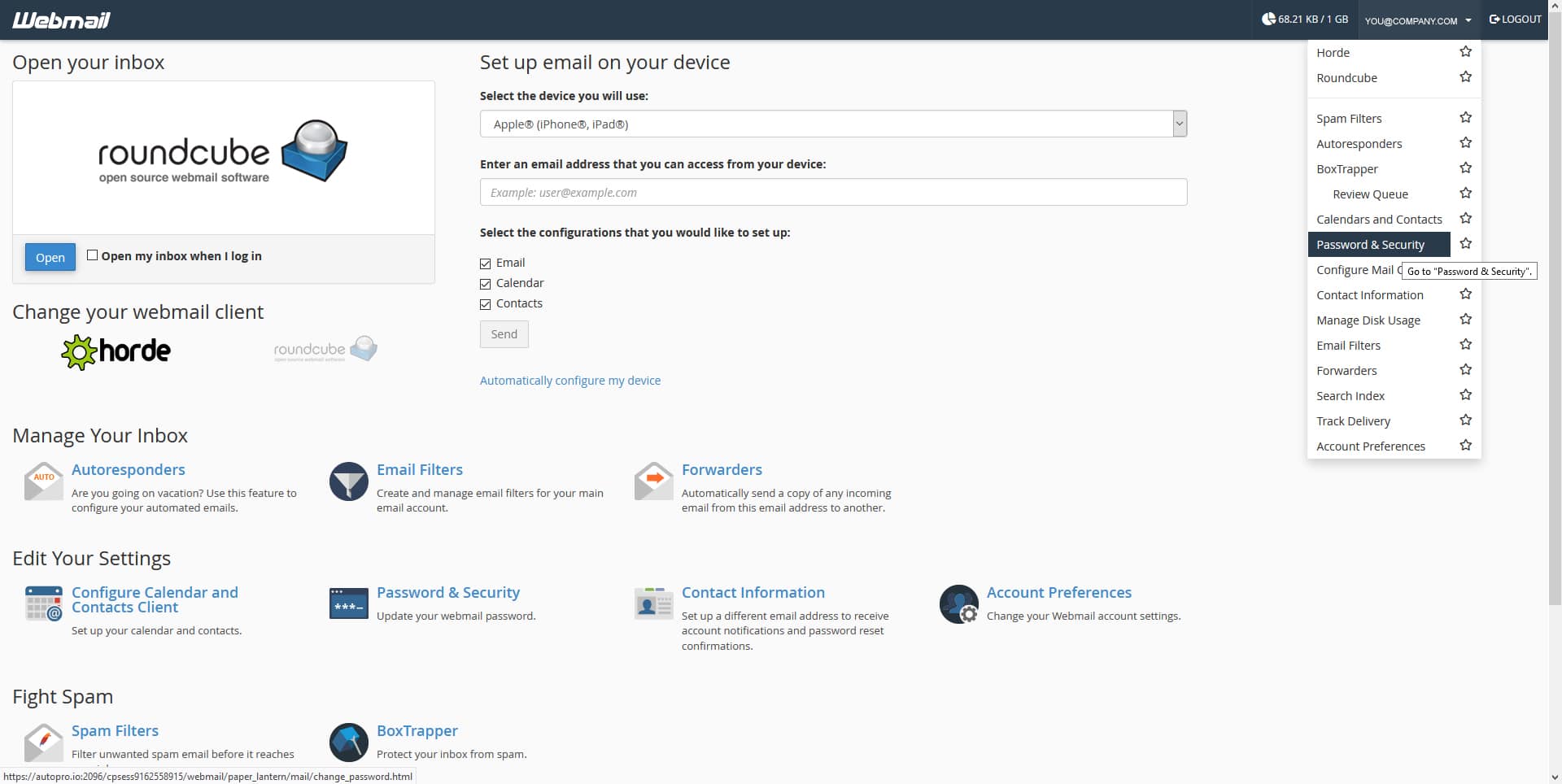Screen dimensions: 1562x784
Task: Click the Account Preferences gear icon
Action: coord(958,604)
